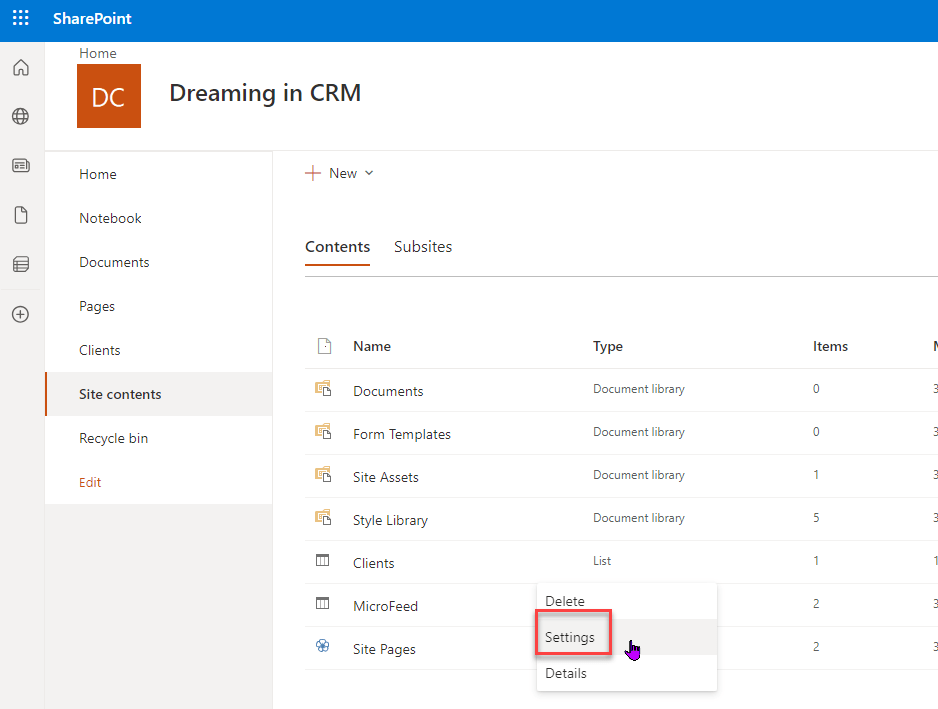Viewport: 938px width, 709px height.
Task: Click the Site Pages web part icon
Action: 323,646
